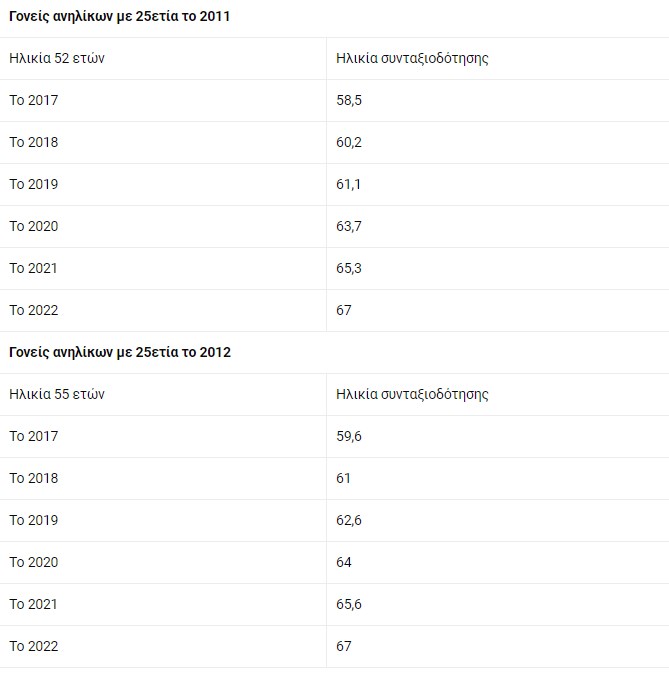Click the value 60,2 cell
Viewport: 669px width, 689px height.
point(349,142)
